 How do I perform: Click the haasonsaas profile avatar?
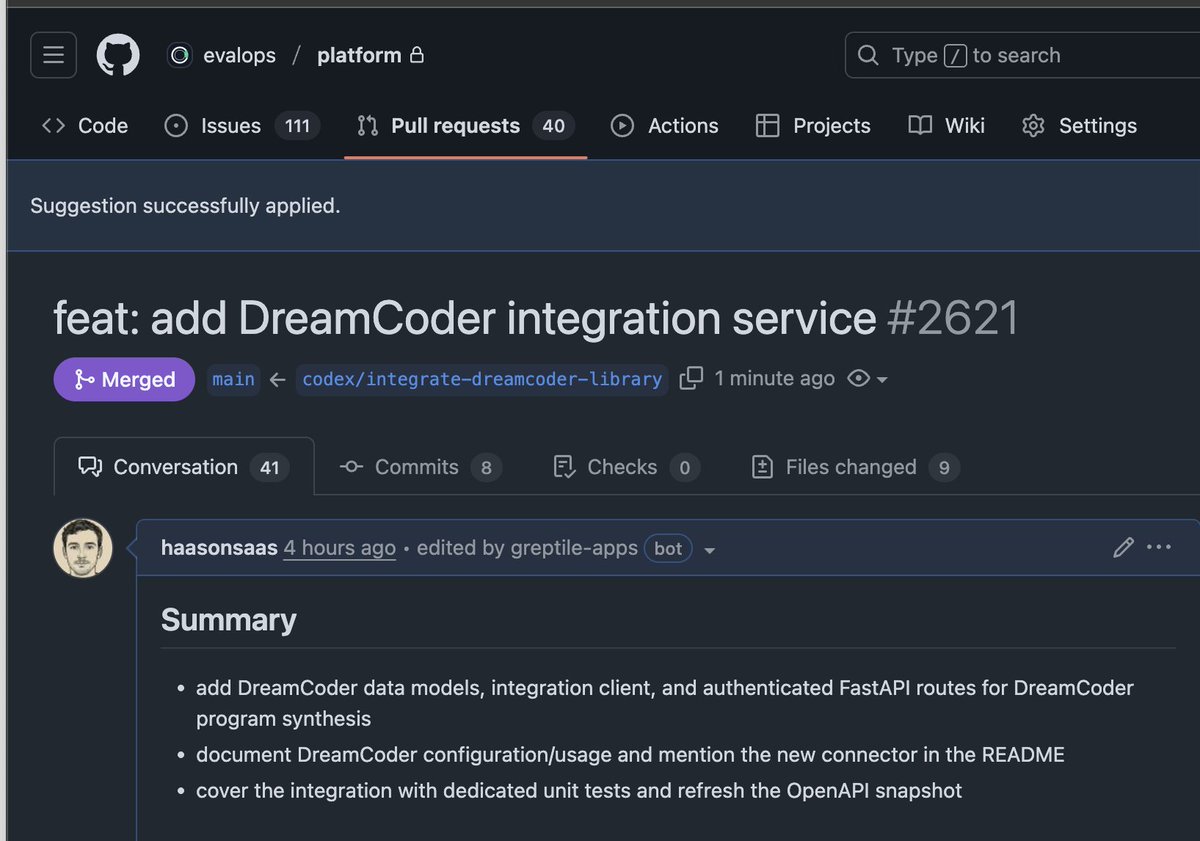[x=83, y=548]
